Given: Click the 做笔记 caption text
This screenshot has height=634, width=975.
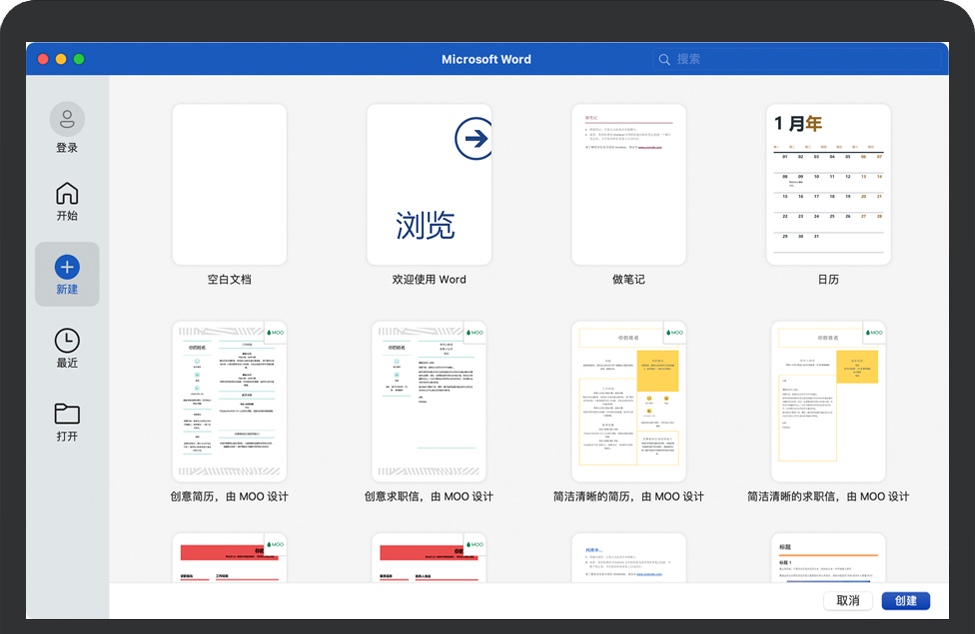Looking at the screenshot, I should point(629,280).
